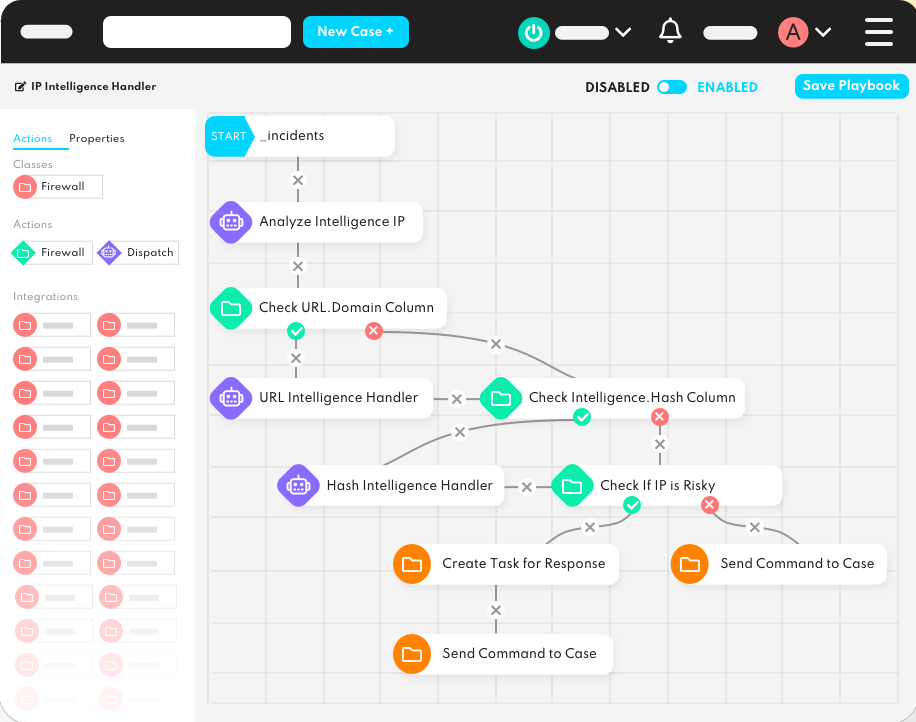Screen dimensions: 916x722
Task: Click red X output of Check If IP is Risky
Action: pyautogui.click(x=710, y=506)
